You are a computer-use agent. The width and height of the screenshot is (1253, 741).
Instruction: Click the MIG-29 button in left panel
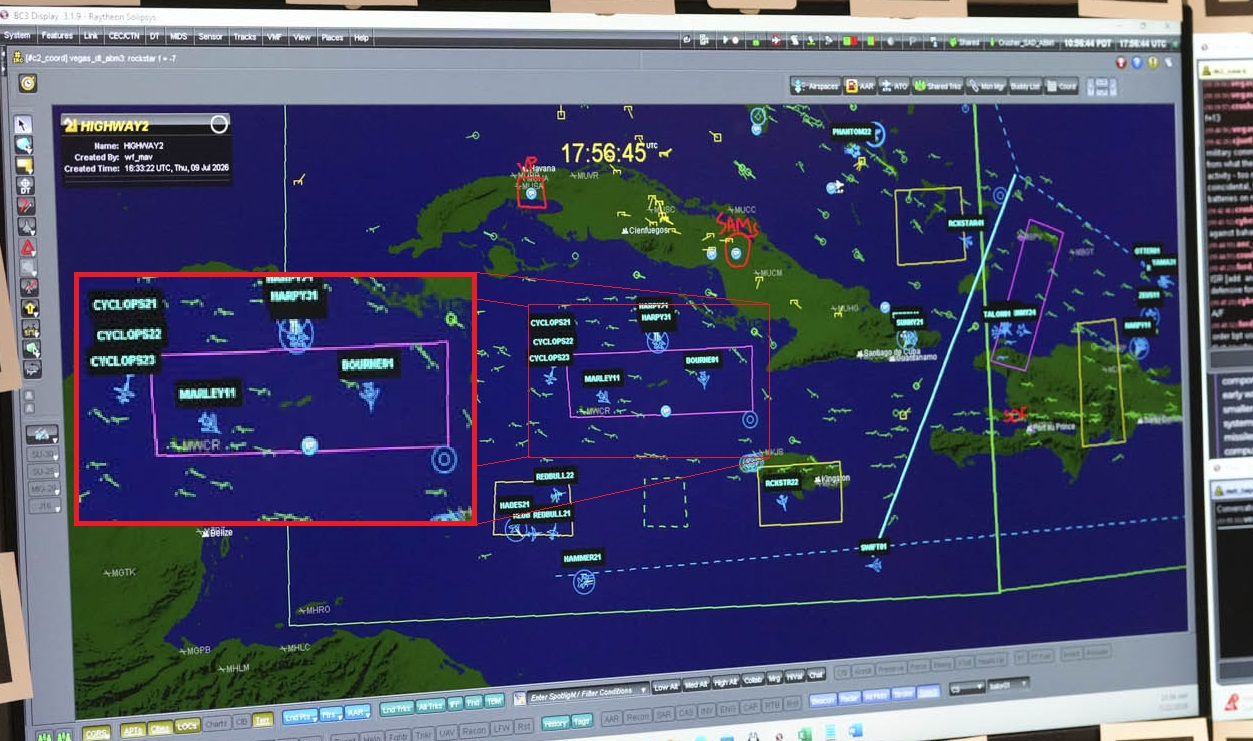43,489
